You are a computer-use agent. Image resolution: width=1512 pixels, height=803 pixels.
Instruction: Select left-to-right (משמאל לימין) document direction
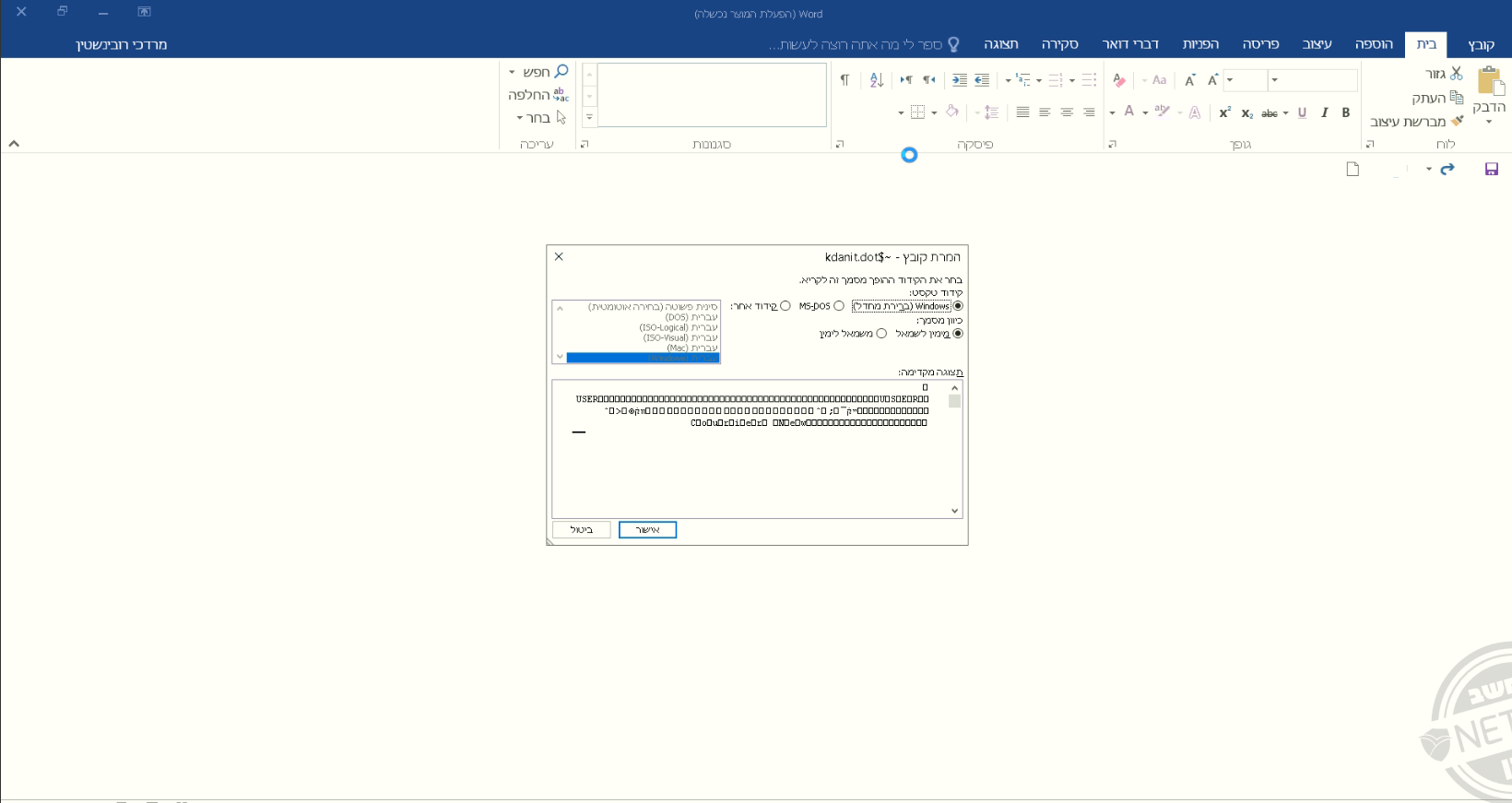881,334
